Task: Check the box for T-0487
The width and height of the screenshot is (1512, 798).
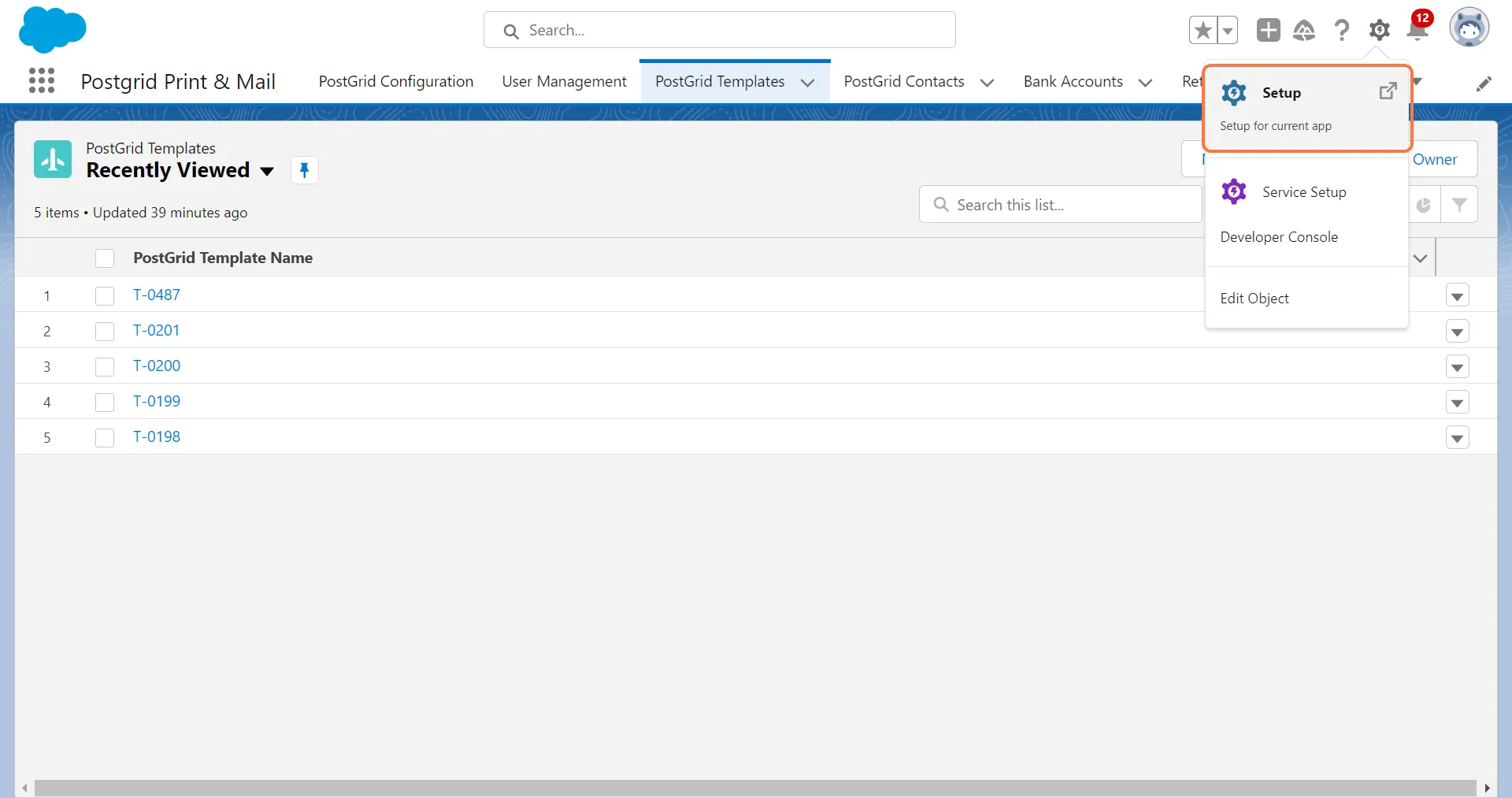Action: click(105, 295)
